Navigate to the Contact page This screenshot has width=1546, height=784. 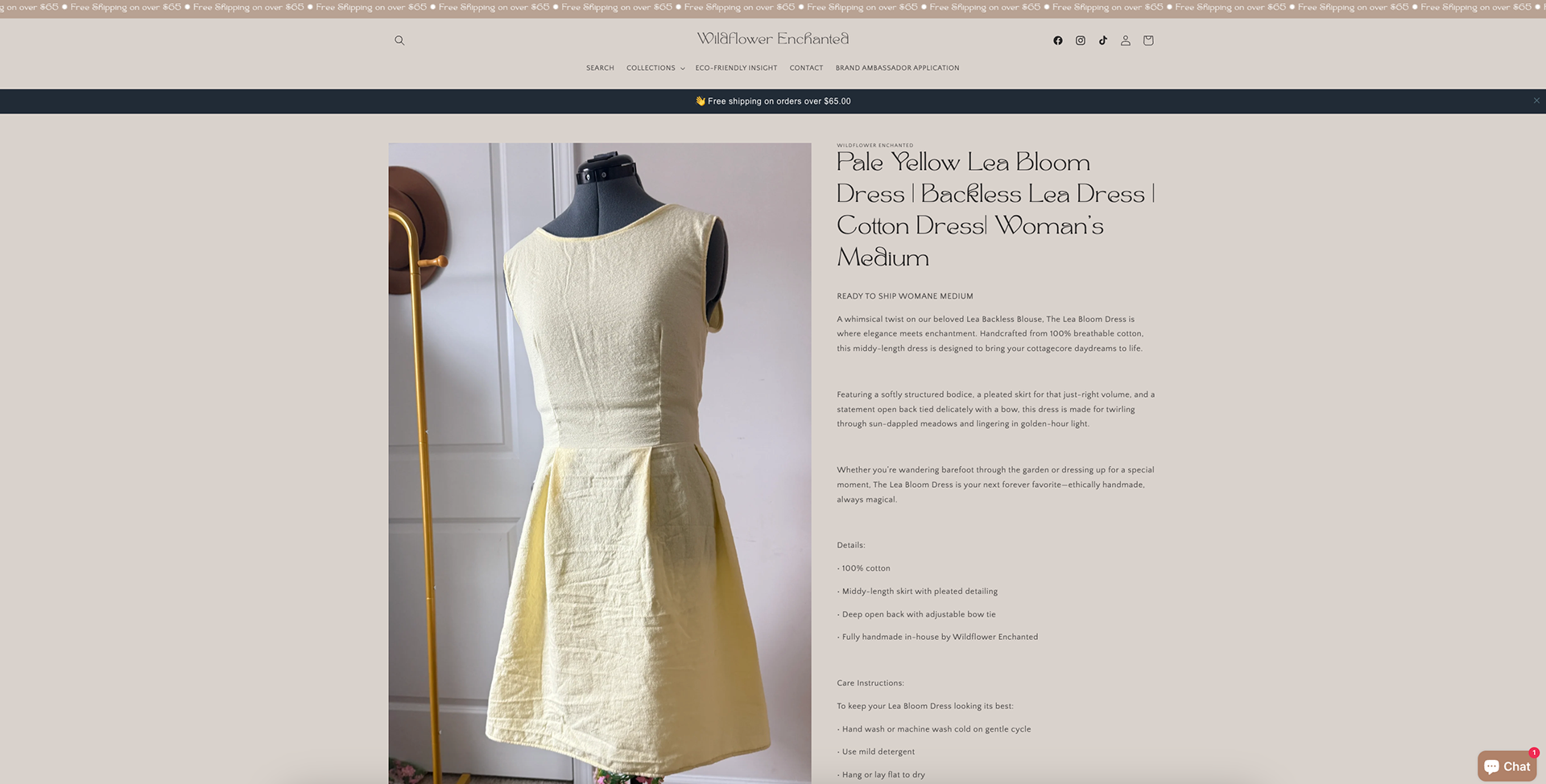tap(806, 68)
